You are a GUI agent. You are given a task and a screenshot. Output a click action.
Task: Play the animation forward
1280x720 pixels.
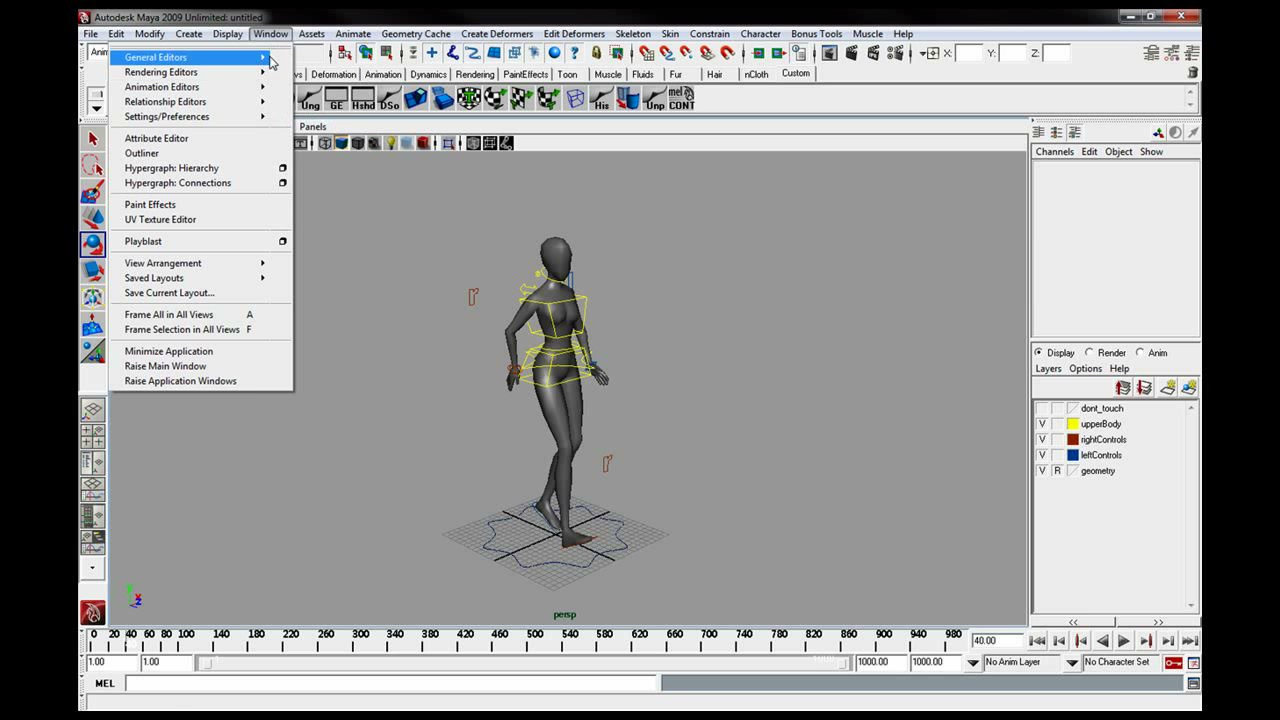(1124, 641)
